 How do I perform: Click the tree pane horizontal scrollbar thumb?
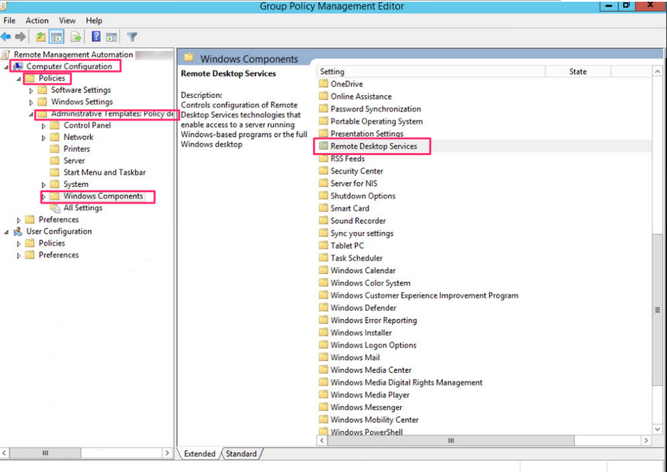click(45, 453)
